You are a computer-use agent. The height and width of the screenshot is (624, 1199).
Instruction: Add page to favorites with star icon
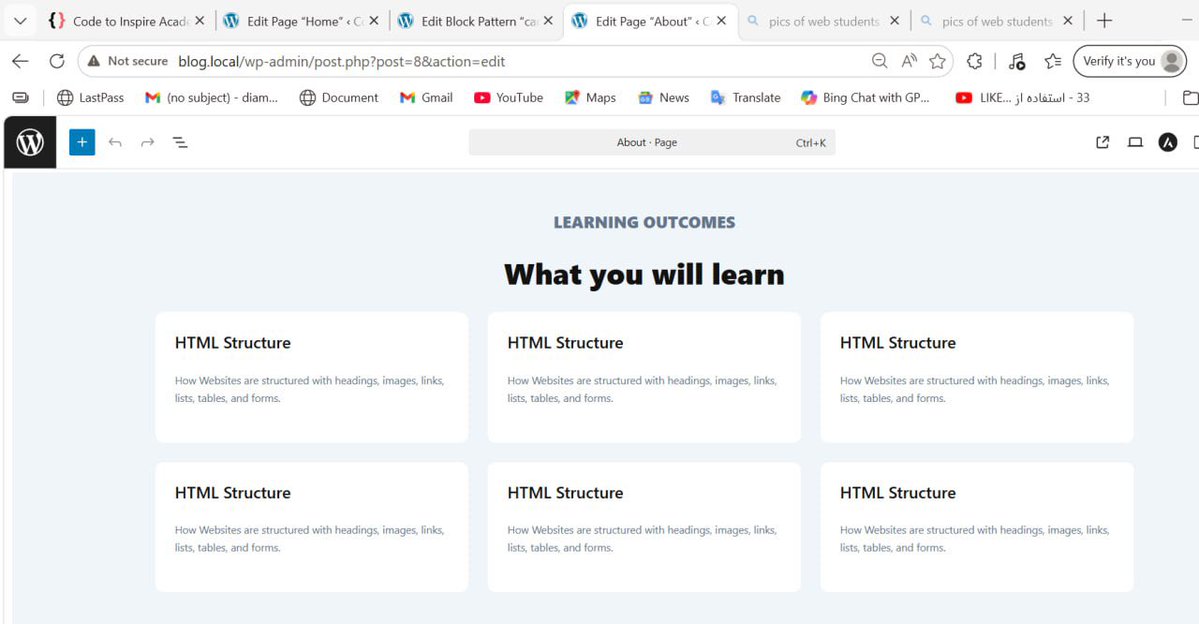click(937, 61)
